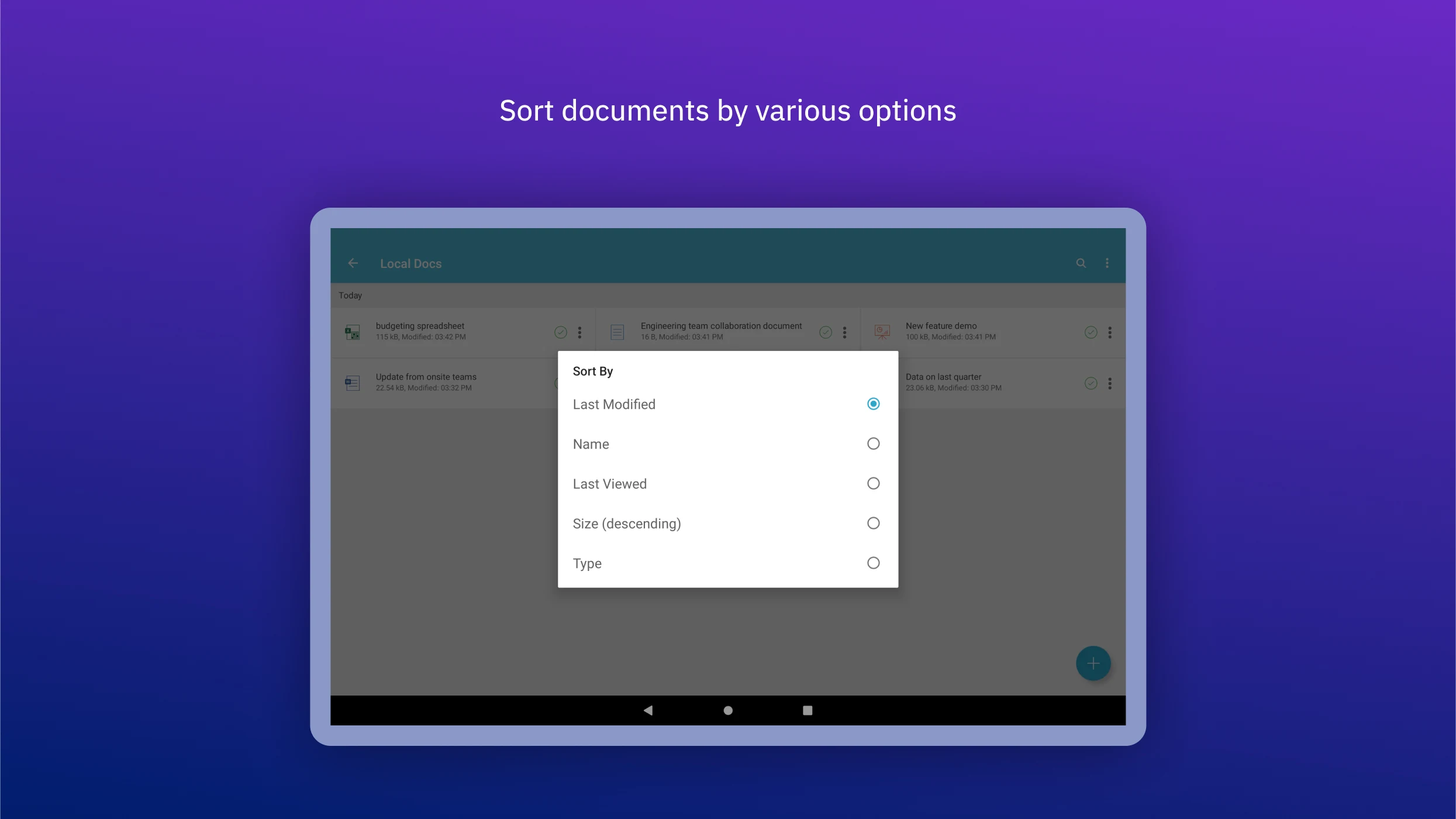Click sync checkmark for New feature demo
This screenshot has height=819, width=1456.
tap(1091, 332)
